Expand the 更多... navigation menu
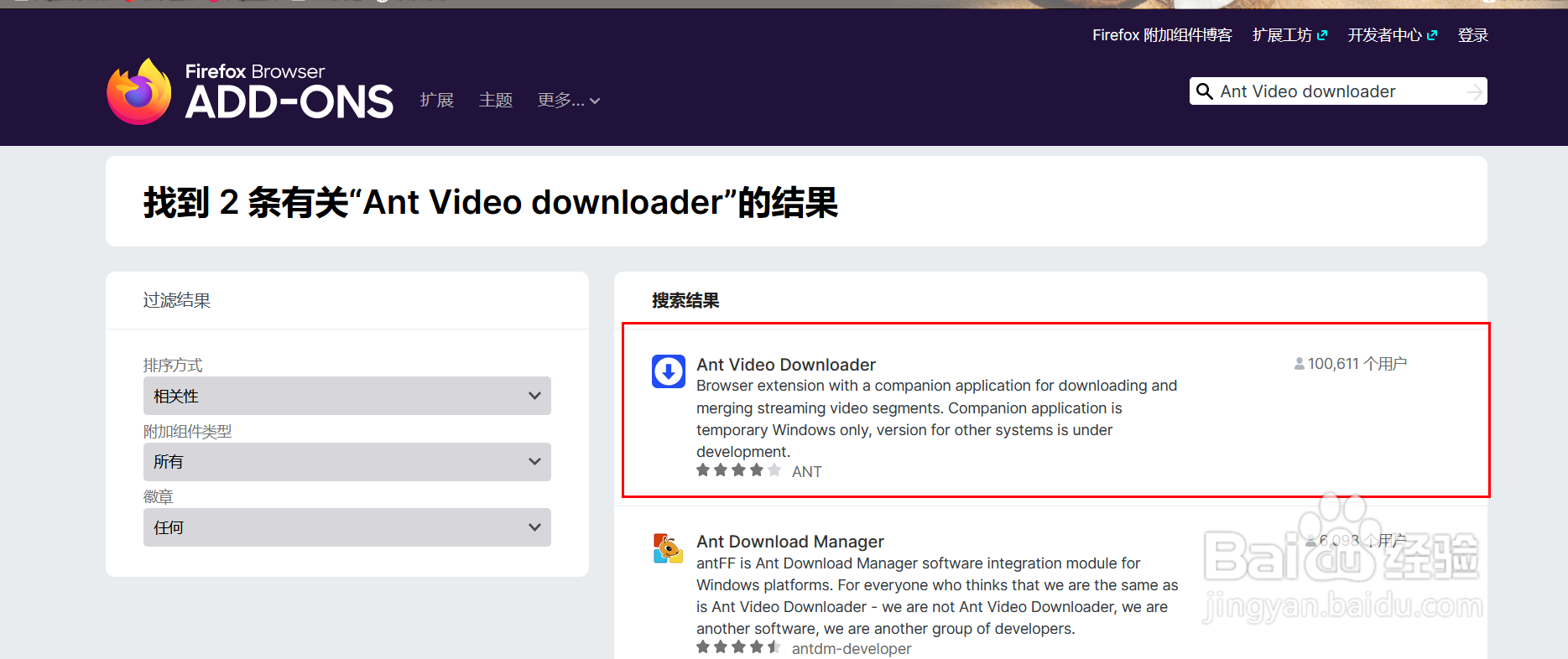Screen dimensions: 1568x659 click(569, 101)
